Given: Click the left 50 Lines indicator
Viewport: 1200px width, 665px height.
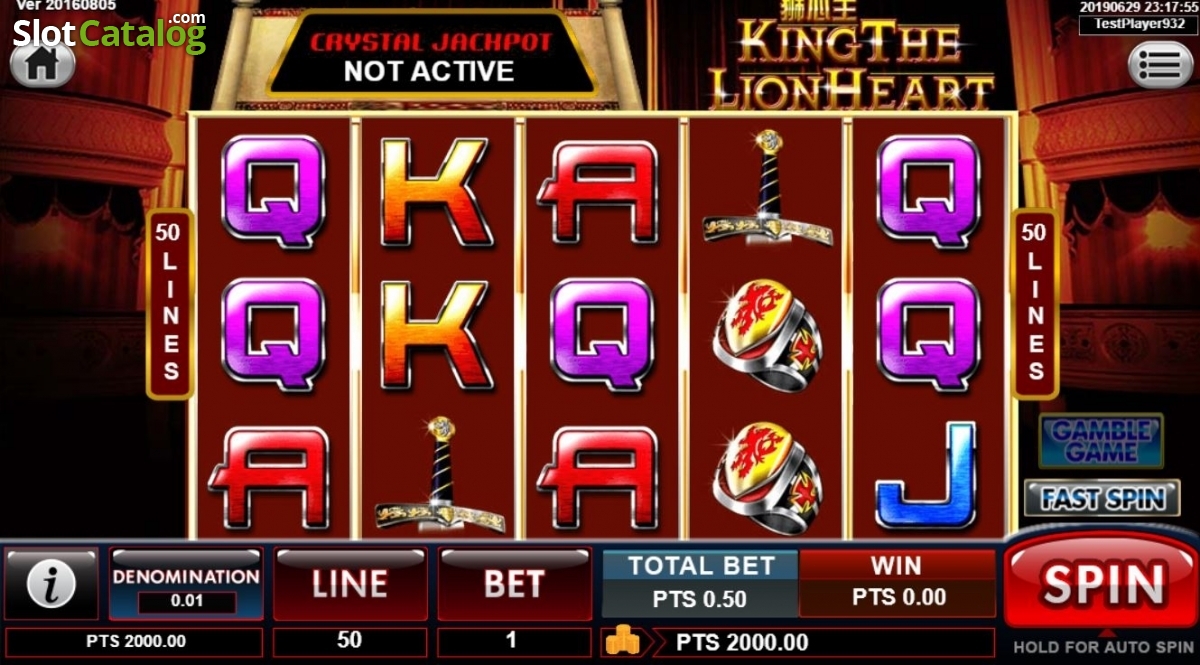Looking at the screenshot, I should tap(171, 304).
